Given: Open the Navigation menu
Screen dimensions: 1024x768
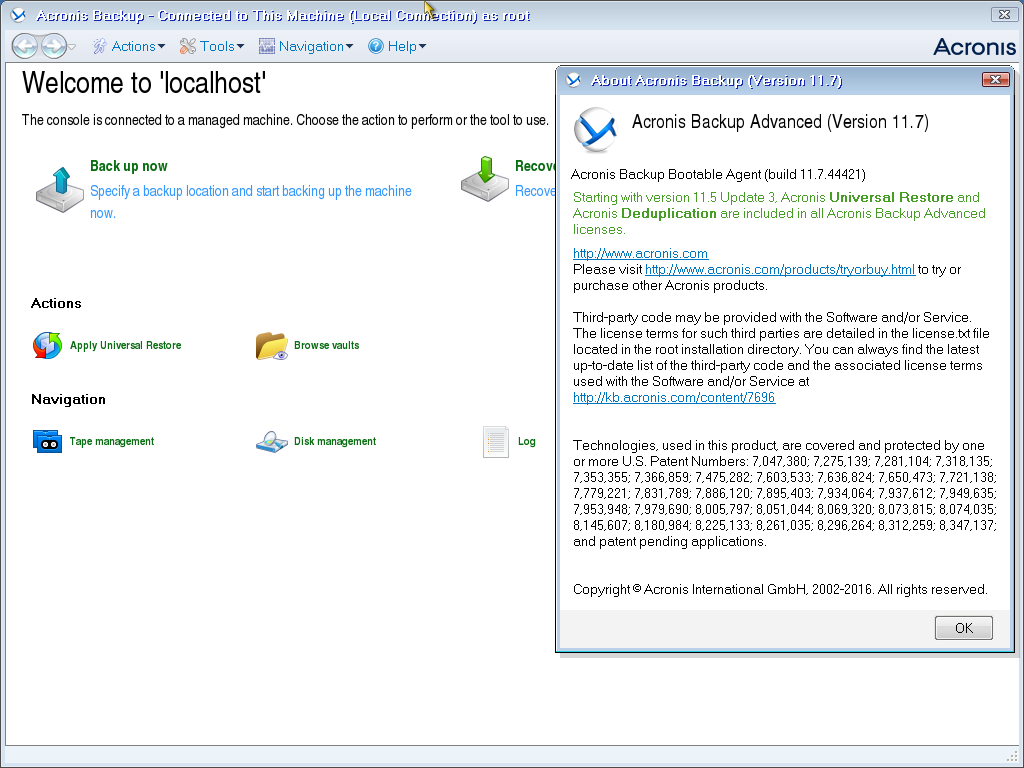Looking at the screenshot, I should click(x=306, y=46).
